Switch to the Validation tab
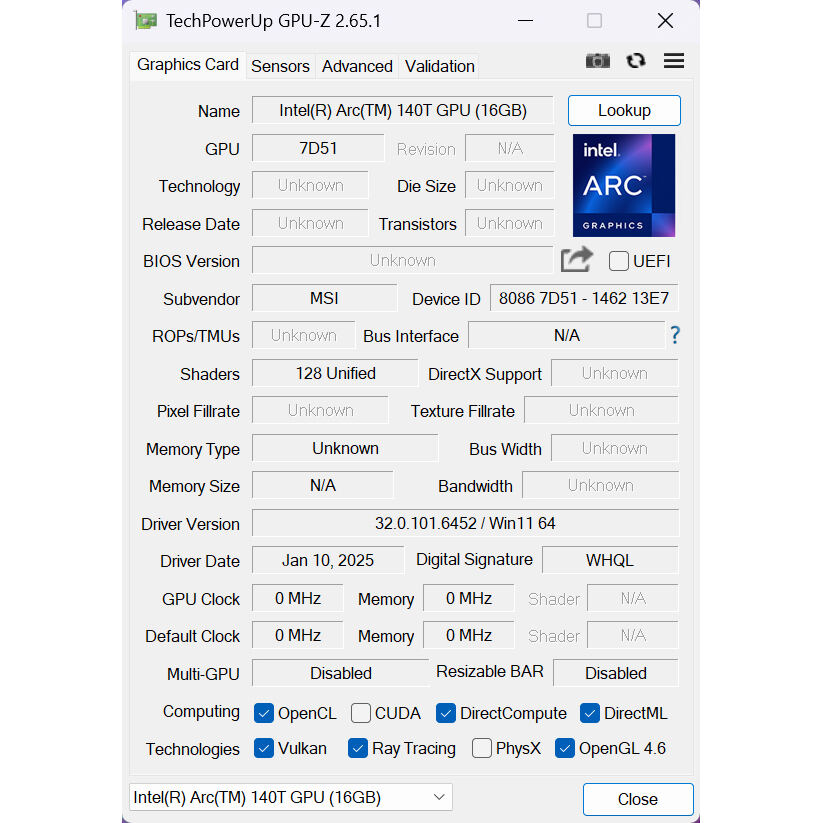This screenshot has width=823, height=823. [x=440, y=67]
